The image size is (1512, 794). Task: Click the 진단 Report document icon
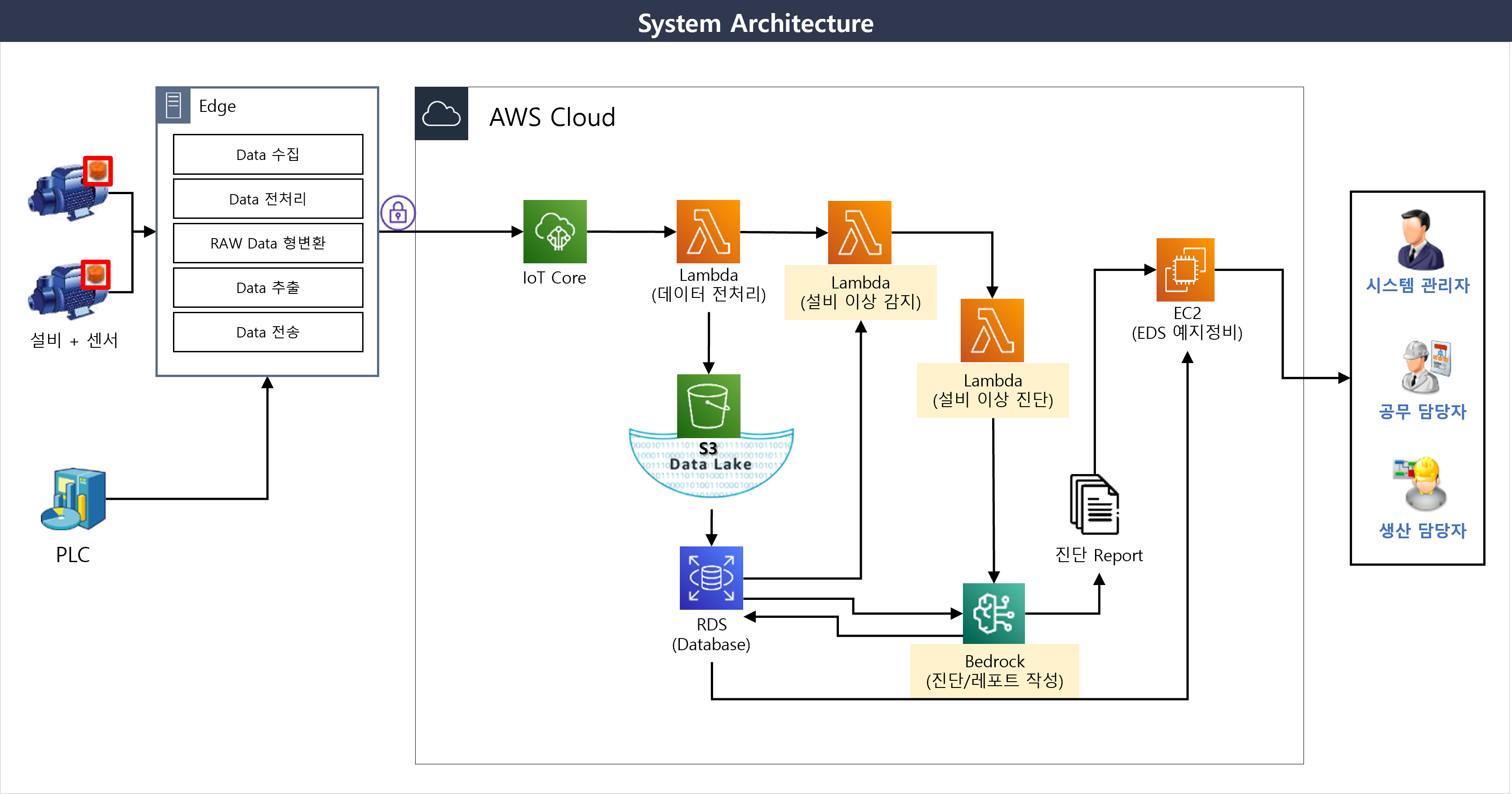point(1095,504)
